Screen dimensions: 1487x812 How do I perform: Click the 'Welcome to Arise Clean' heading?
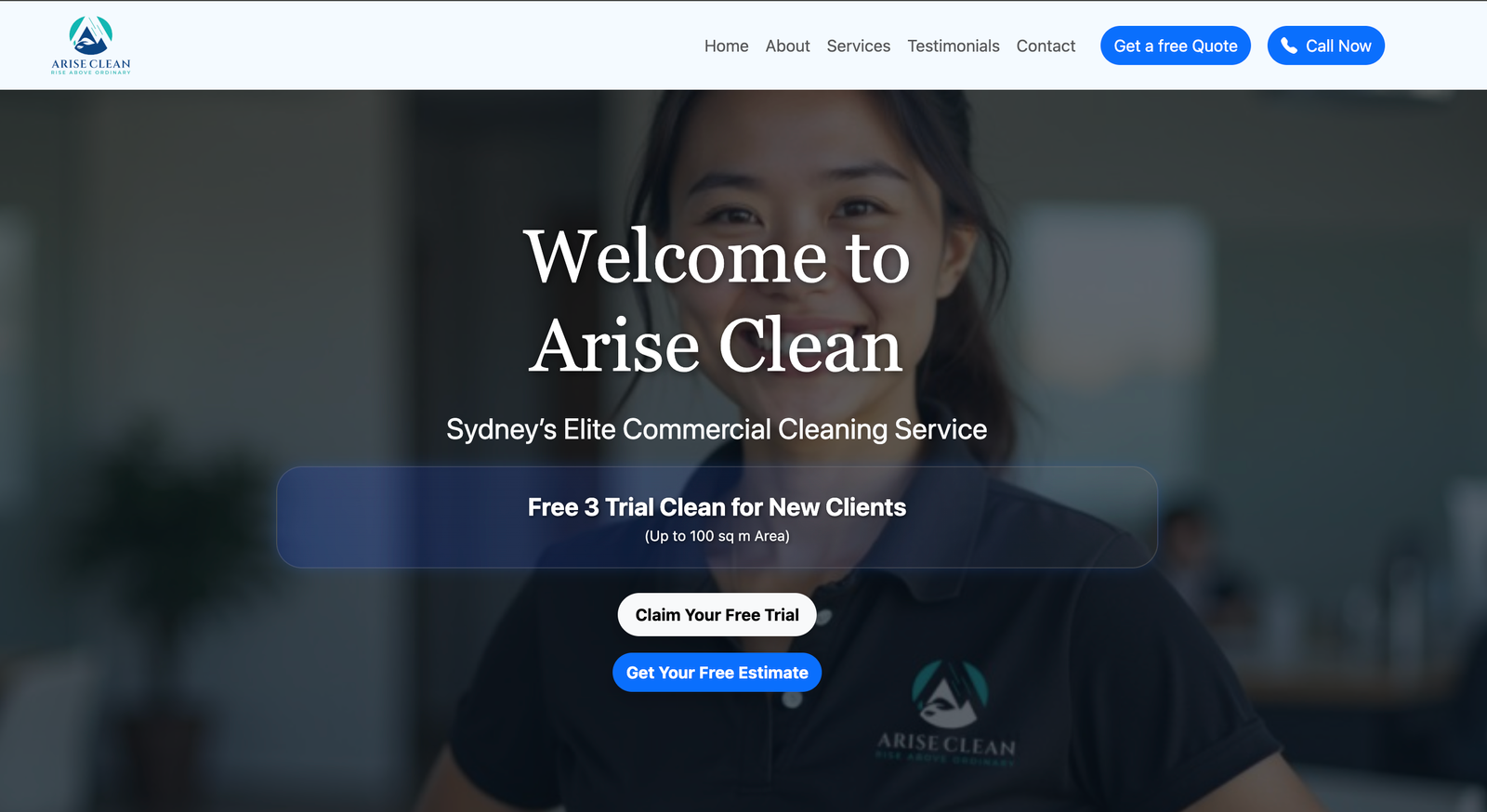coord(717,300)
